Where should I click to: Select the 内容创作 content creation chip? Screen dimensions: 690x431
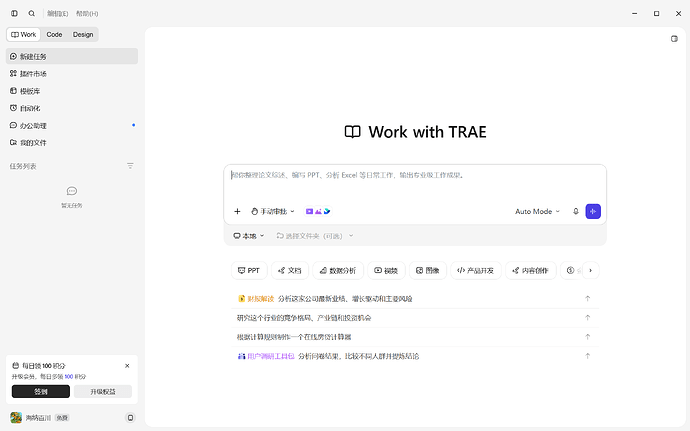point(531,270)
